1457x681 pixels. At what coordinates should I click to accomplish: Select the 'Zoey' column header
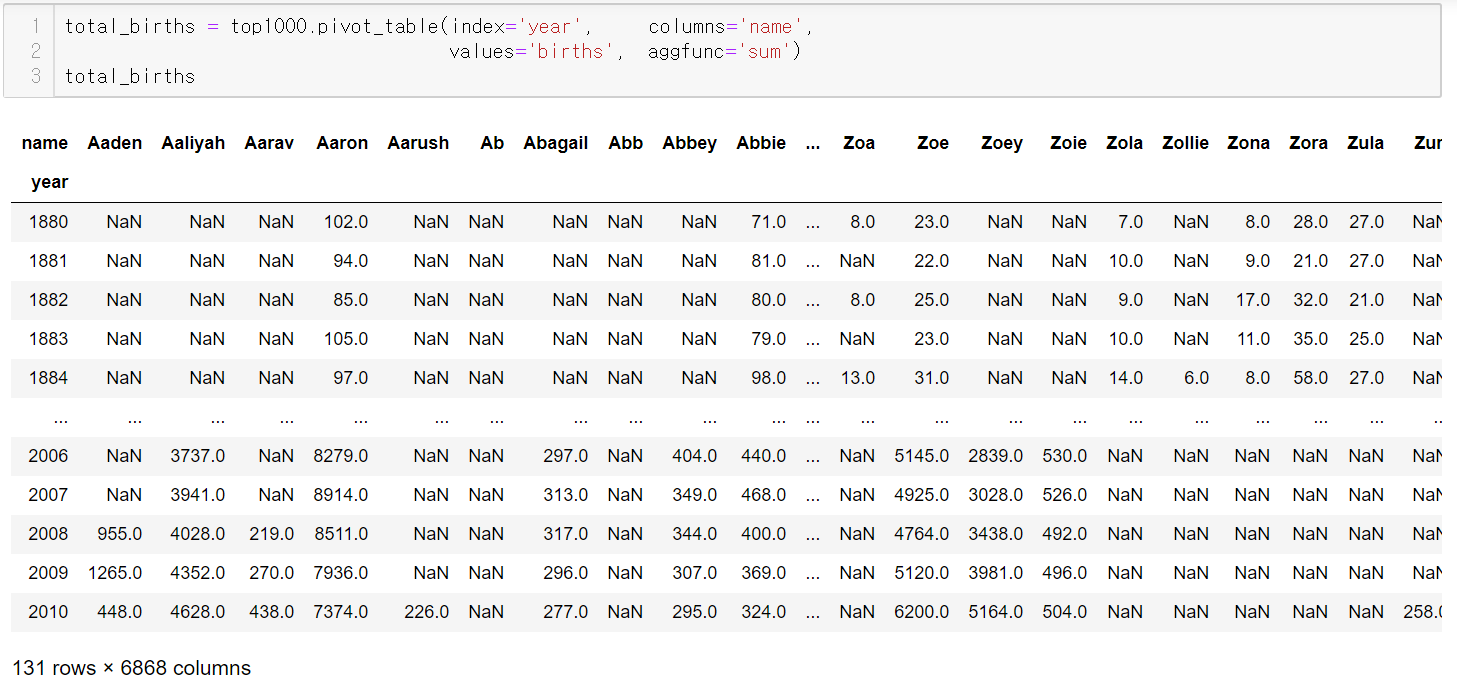click(x=1002, y=143)
